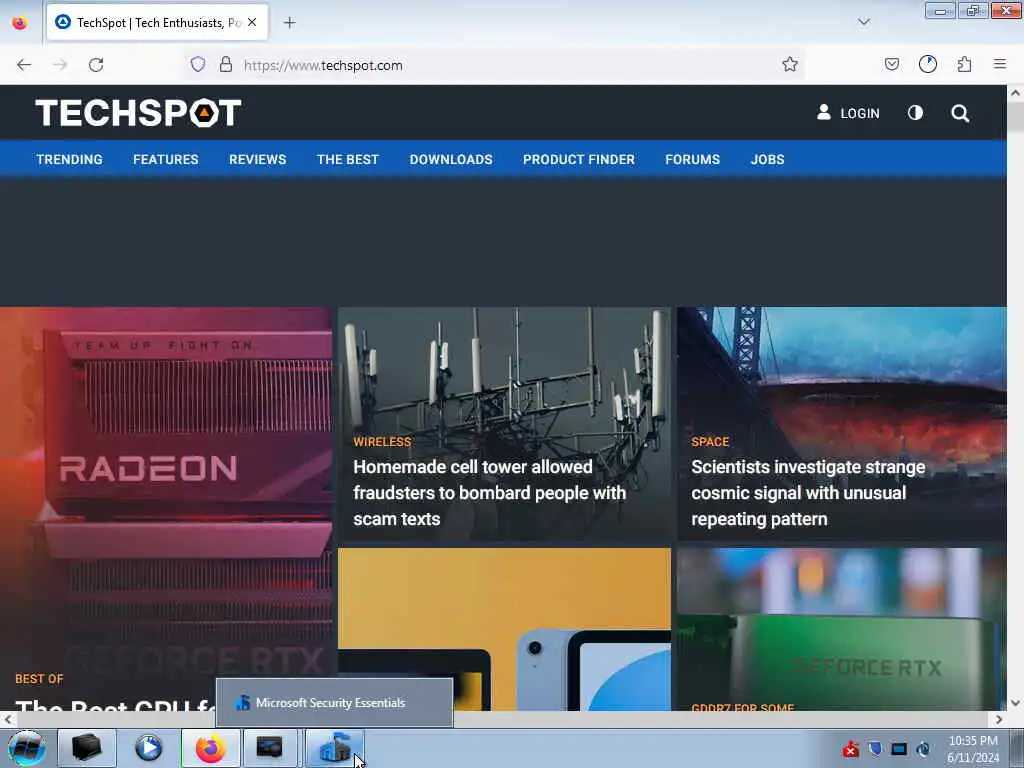Bookmark this page with the star icon
Screen dimensions: 1024x768
(790, 64)
